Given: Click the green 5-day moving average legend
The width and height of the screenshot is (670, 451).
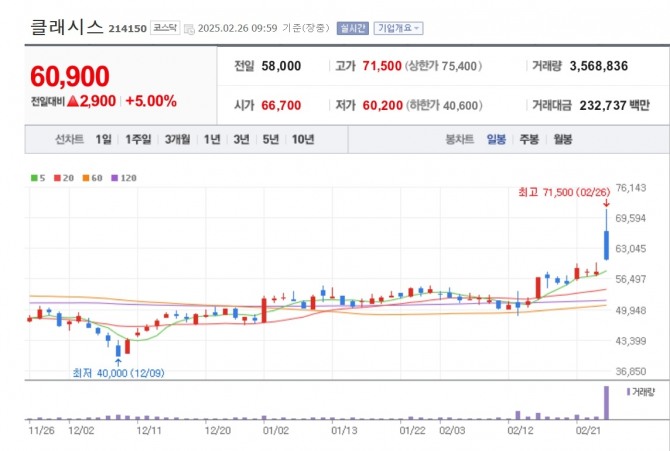Looking at the screenshot, I should click(x=38, y=177).
